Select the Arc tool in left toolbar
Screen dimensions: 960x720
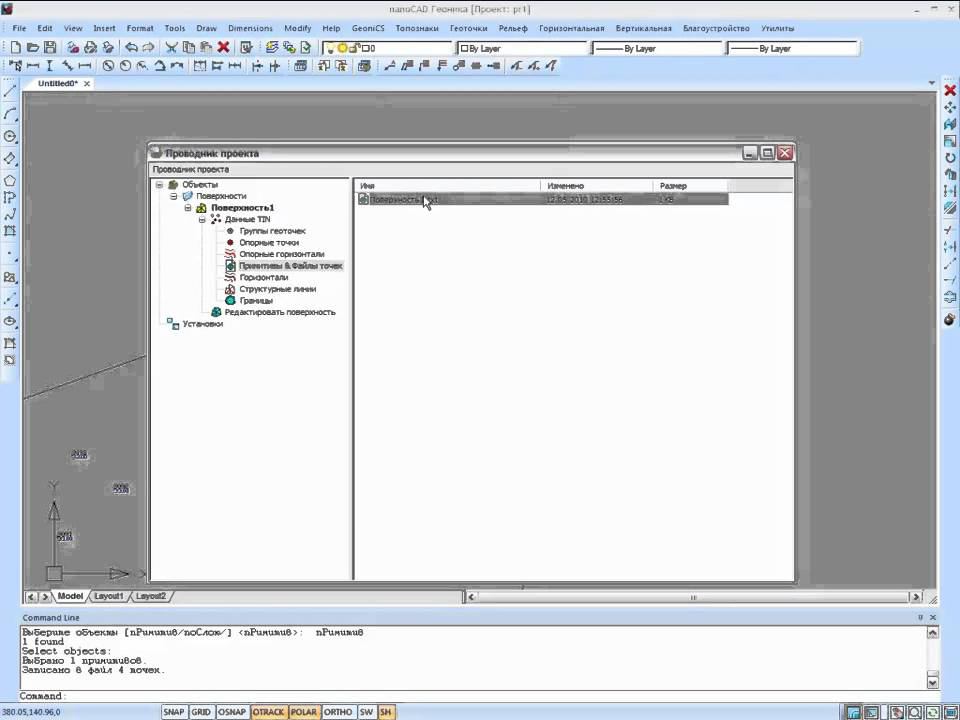pyautogui.click(x=10, y=114)
